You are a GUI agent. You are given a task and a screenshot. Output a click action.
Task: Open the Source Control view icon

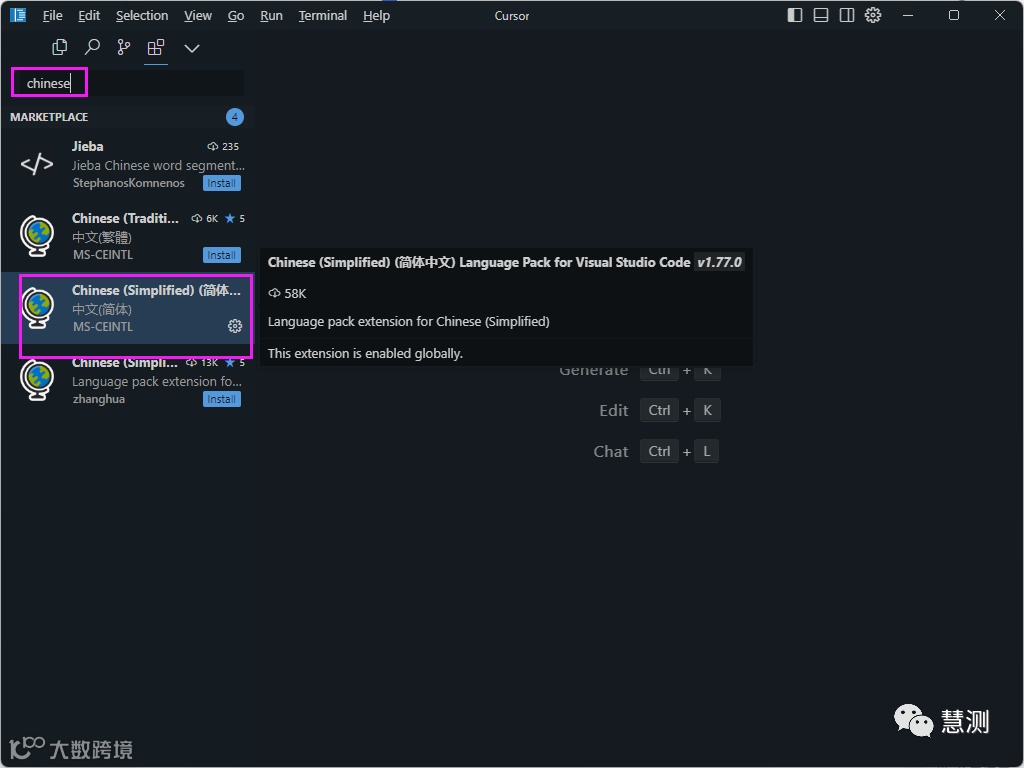tap(123, 47)
